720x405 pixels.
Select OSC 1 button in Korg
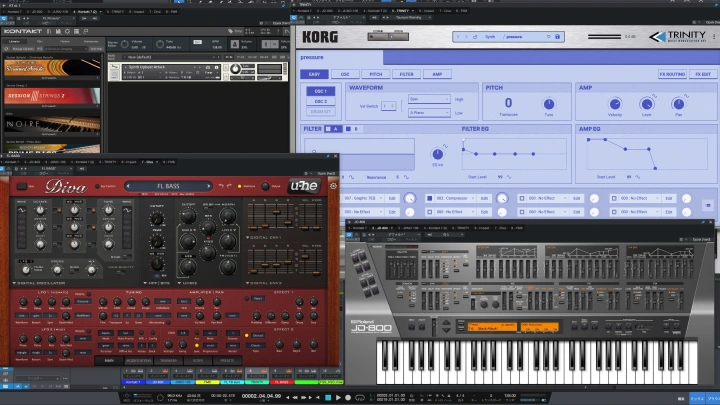point(321,91)
